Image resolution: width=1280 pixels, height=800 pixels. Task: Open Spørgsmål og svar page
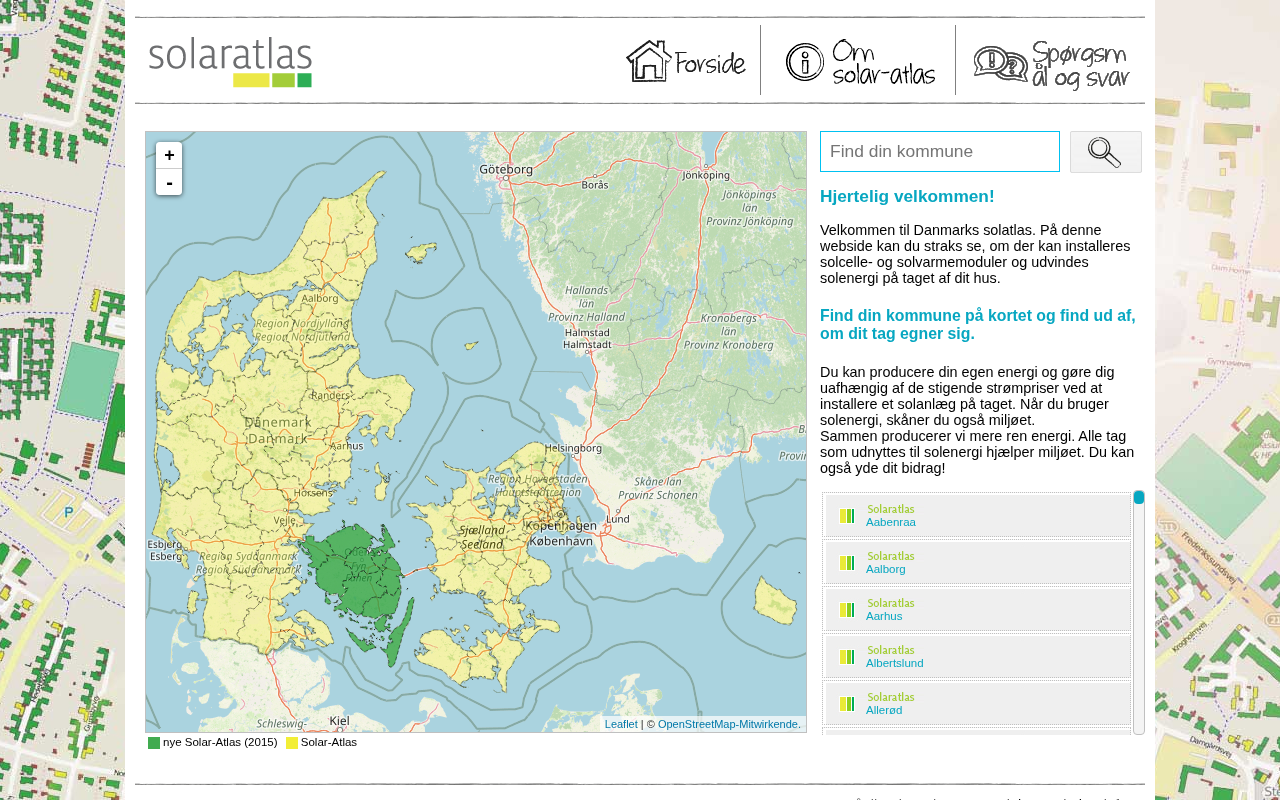click(x=1051, y=64)
